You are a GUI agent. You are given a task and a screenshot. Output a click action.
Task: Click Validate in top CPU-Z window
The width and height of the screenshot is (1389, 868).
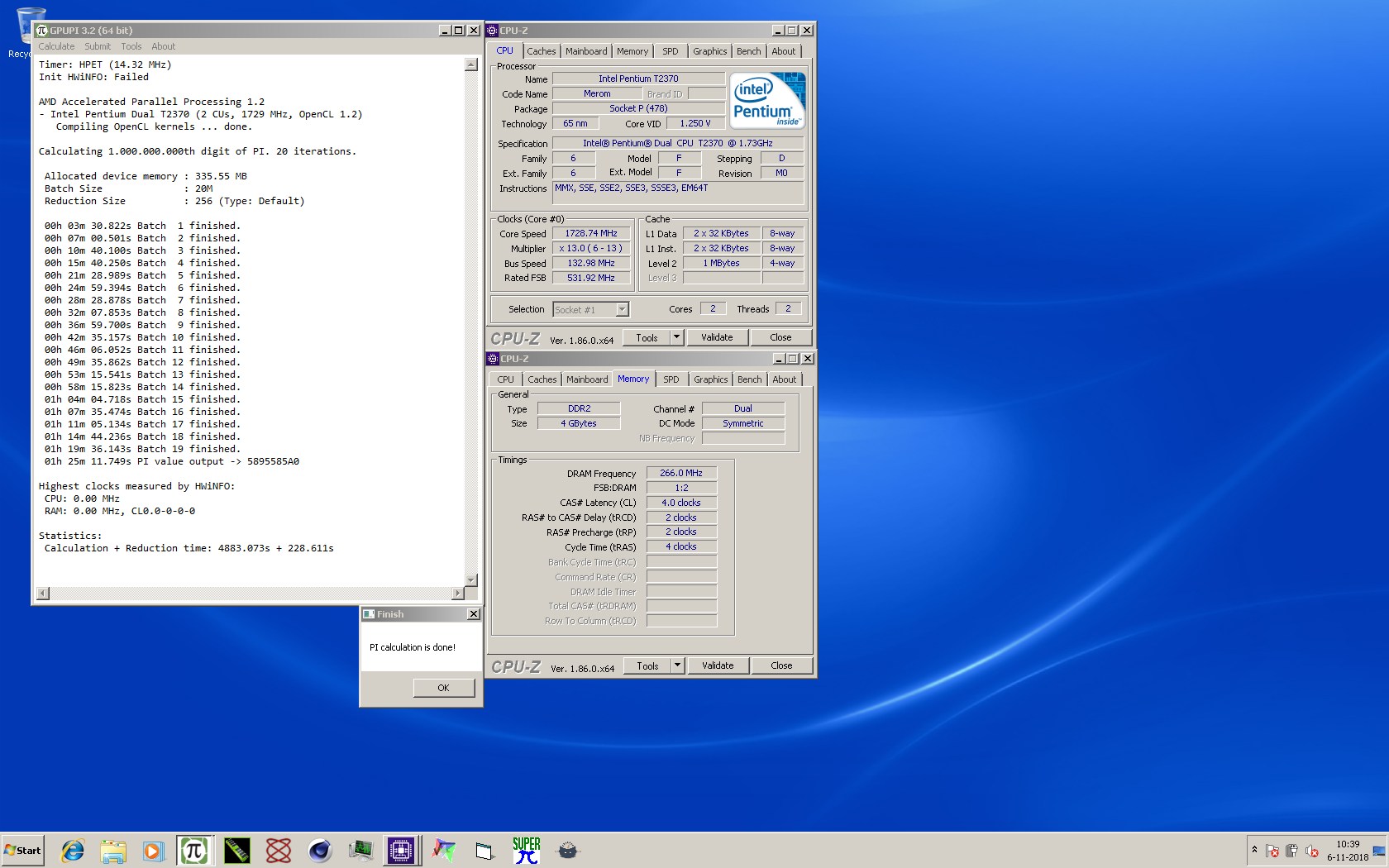(x=717, y=337)
